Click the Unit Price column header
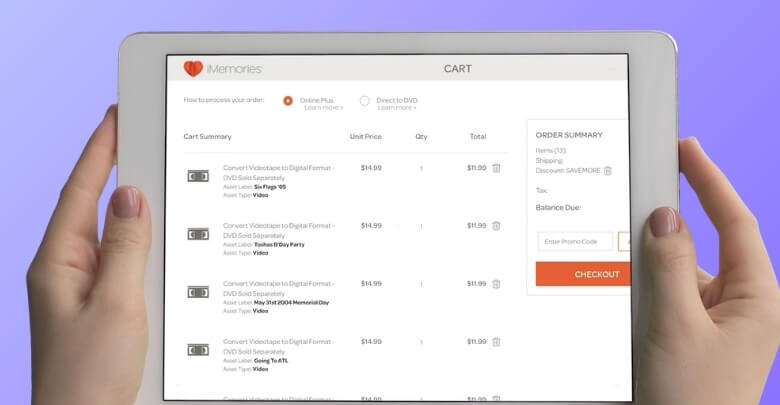 [x=366, y=137]
